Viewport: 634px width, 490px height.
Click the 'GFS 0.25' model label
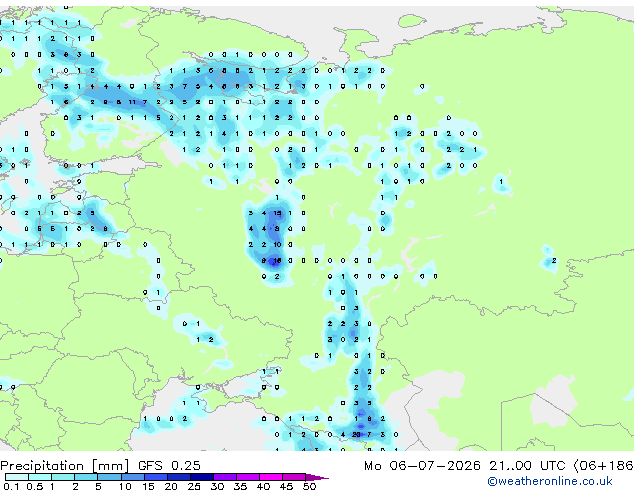(169, 466)
